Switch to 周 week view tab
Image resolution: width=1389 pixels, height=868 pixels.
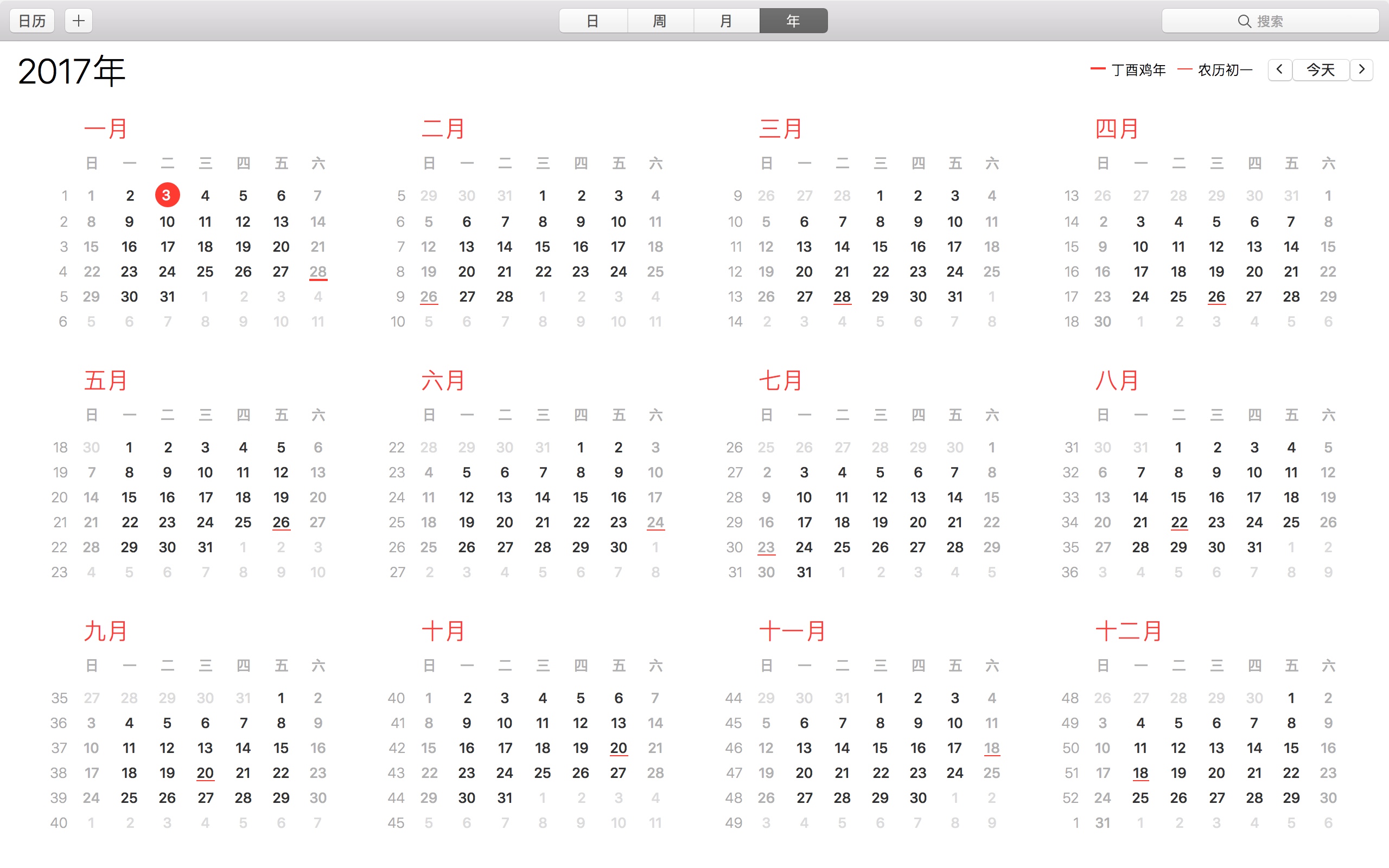point(660,21)
